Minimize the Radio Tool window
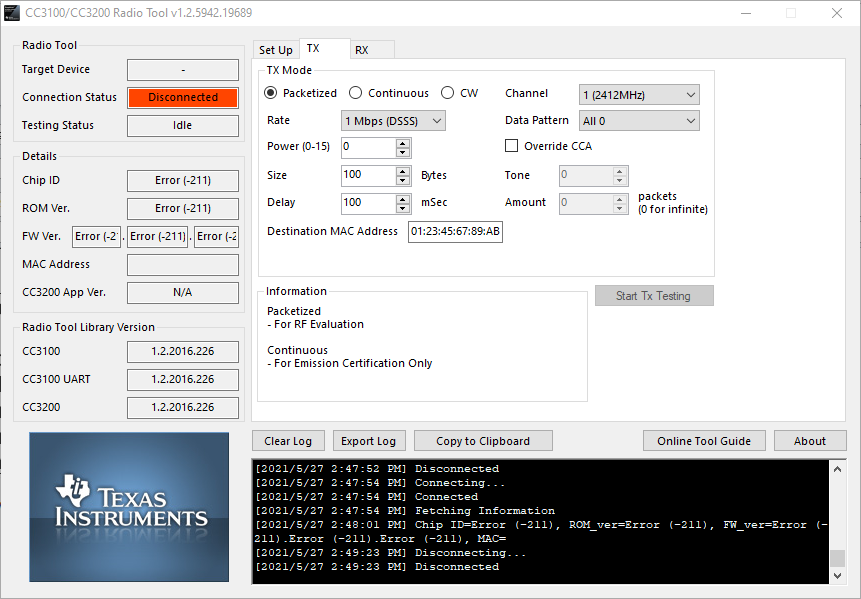 (746, 13)
